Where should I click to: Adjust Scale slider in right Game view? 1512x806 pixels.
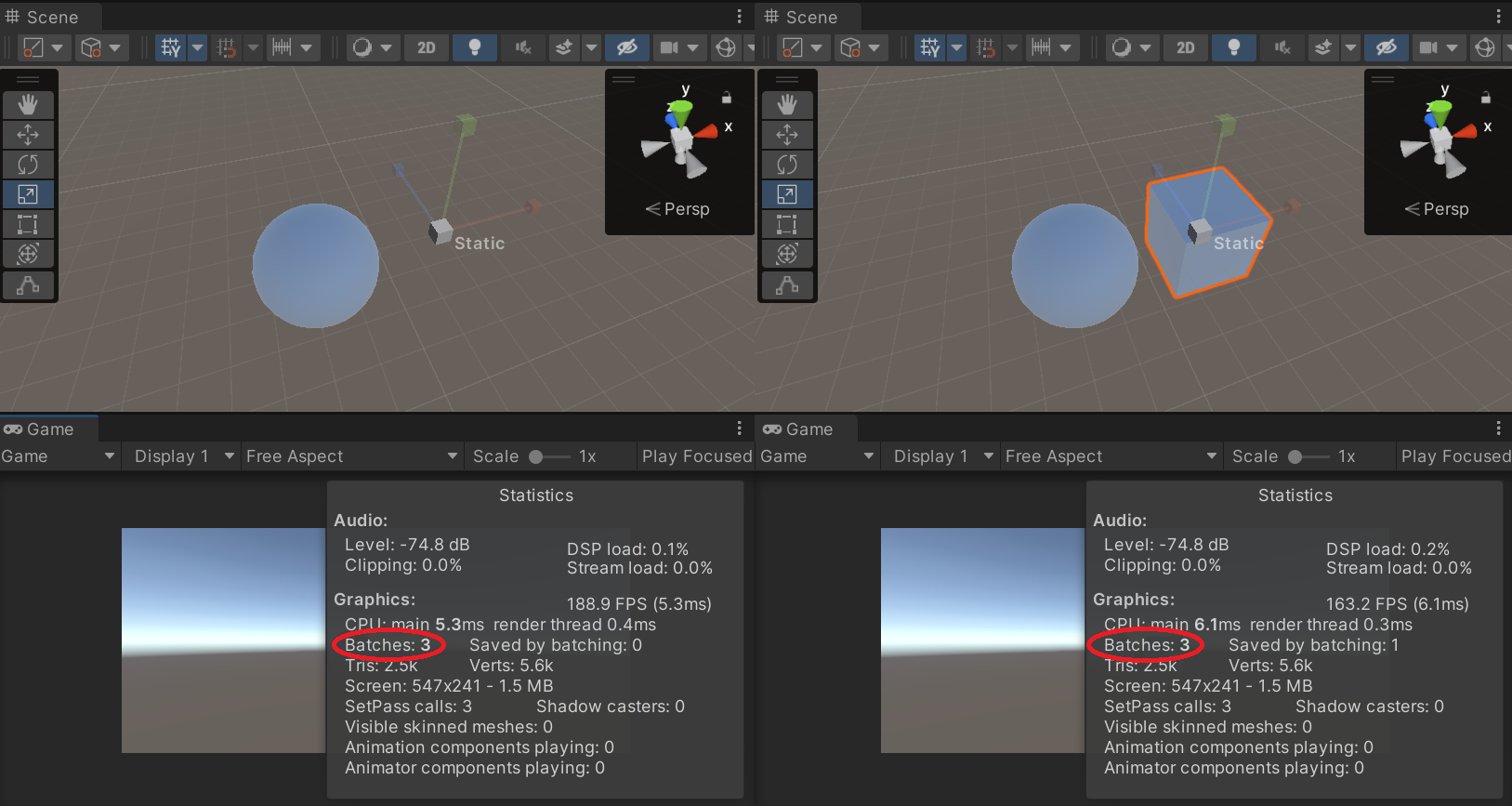tap(1308, 456)
